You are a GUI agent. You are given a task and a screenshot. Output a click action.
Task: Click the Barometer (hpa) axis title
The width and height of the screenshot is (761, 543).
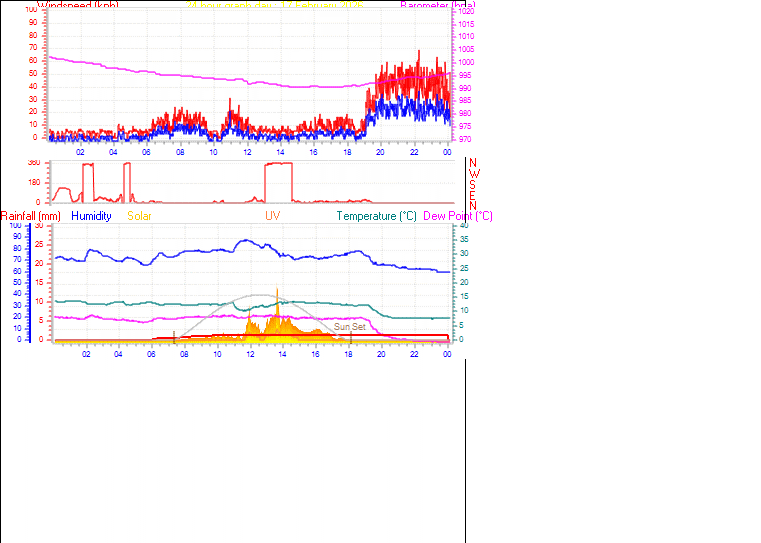[x=437, y=5]
